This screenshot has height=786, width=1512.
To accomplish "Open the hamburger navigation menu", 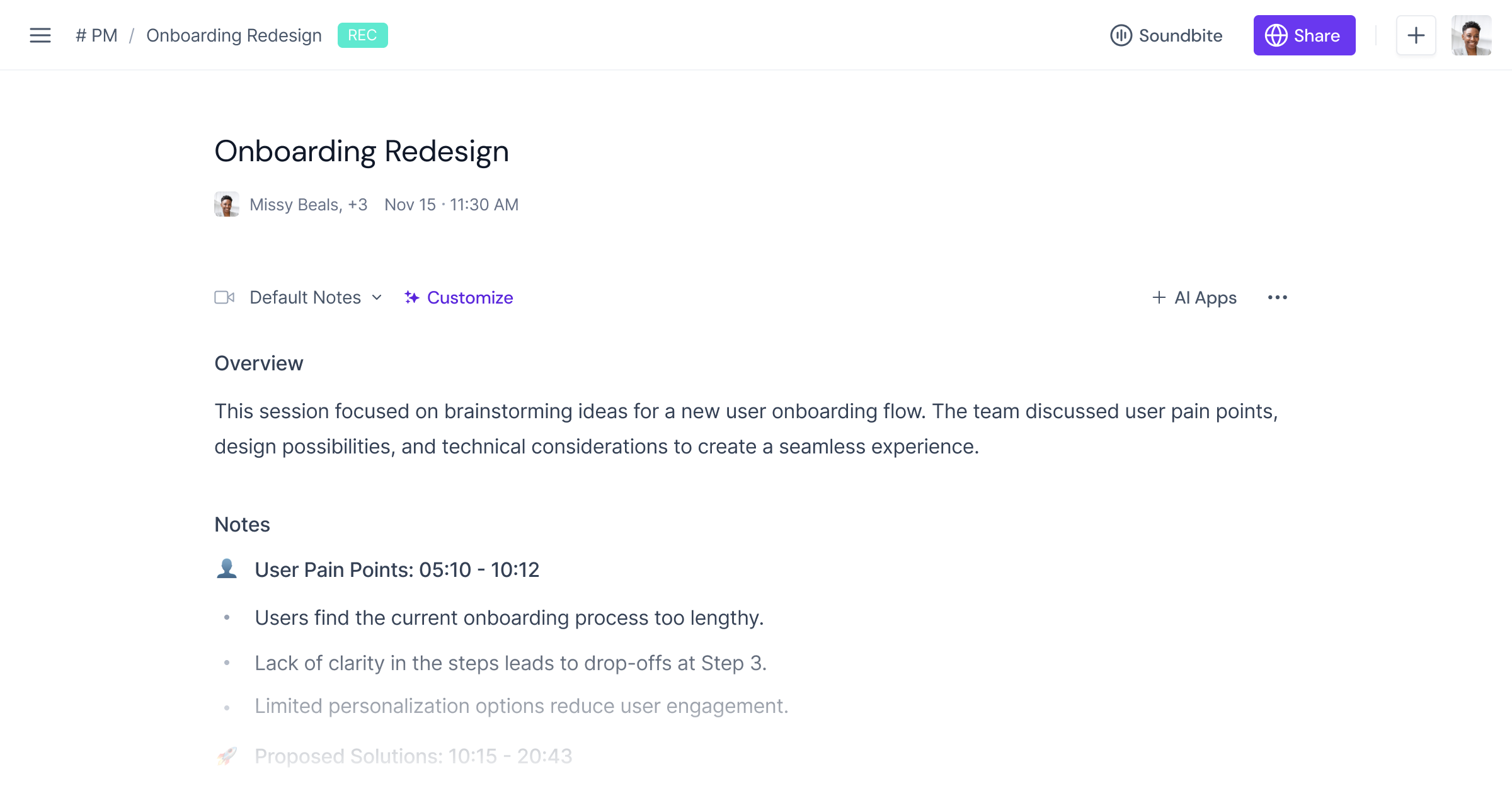I will point(40,35).
